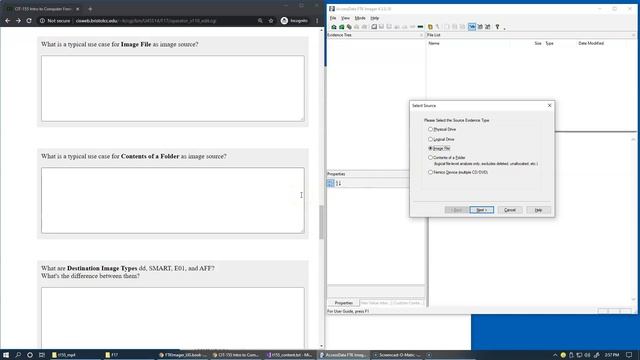
Task: Open the t155_content.txt taskbar item
Action: [290, 355]
